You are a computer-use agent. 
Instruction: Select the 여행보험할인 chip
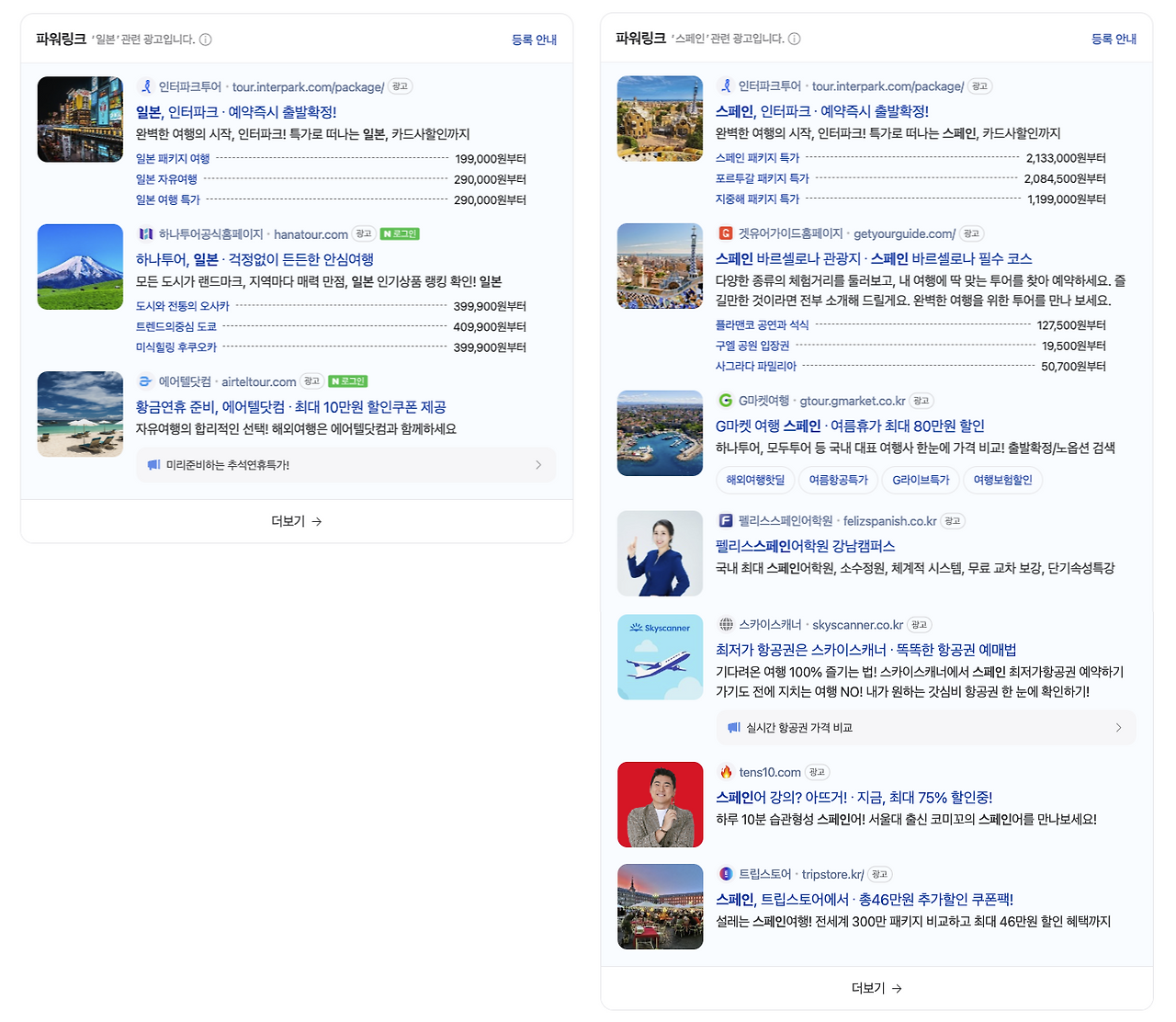(1003, 480)
